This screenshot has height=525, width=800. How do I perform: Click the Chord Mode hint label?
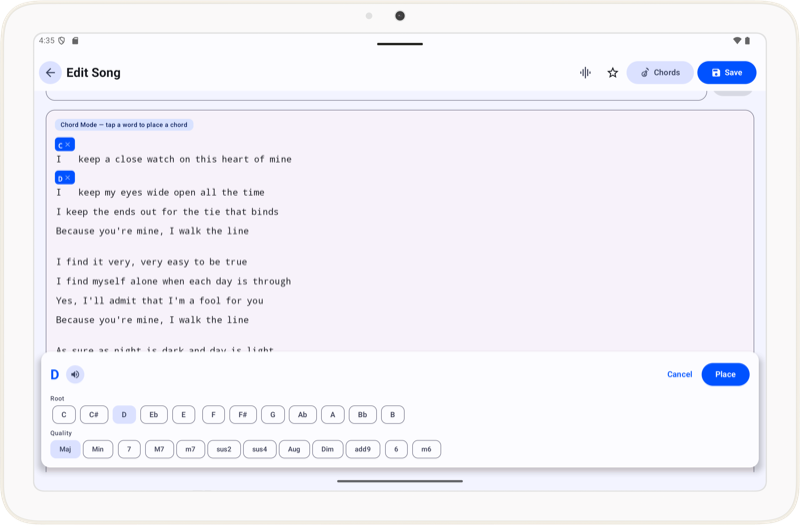[x=124, y=125]
